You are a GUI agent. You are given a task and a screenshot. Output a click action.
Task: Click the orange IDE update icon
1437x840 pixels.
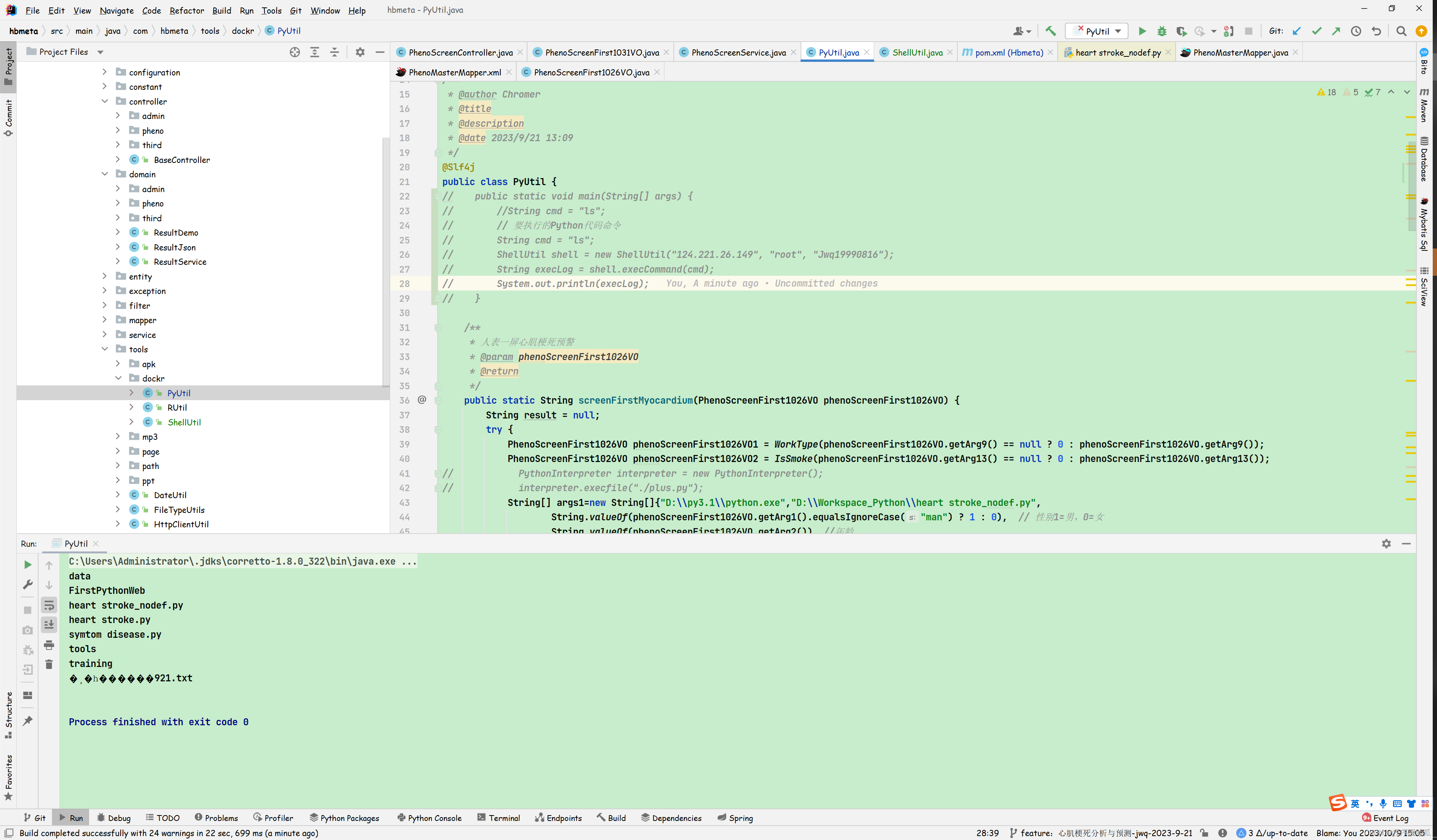[x=1421, y=31]
